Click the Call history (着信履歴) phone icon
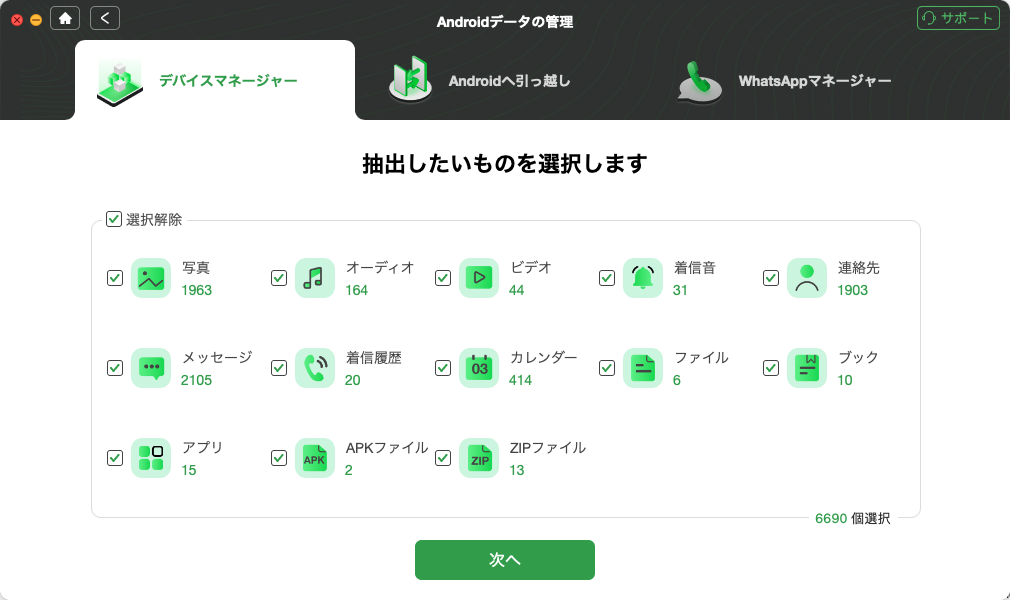 pyautogui.click(x=315, y=368)
